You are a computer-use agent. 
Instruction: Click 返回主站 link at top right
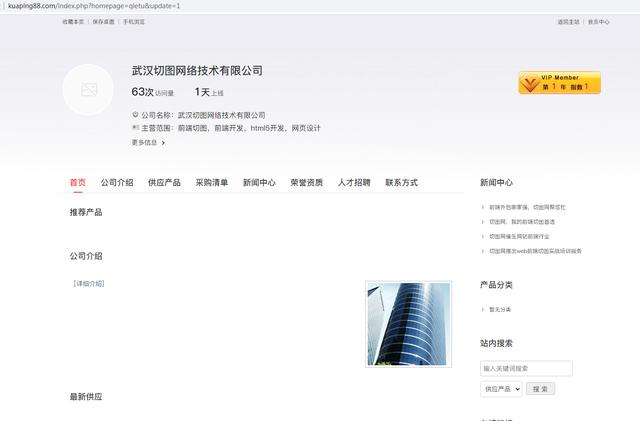[x=568, y=21]
